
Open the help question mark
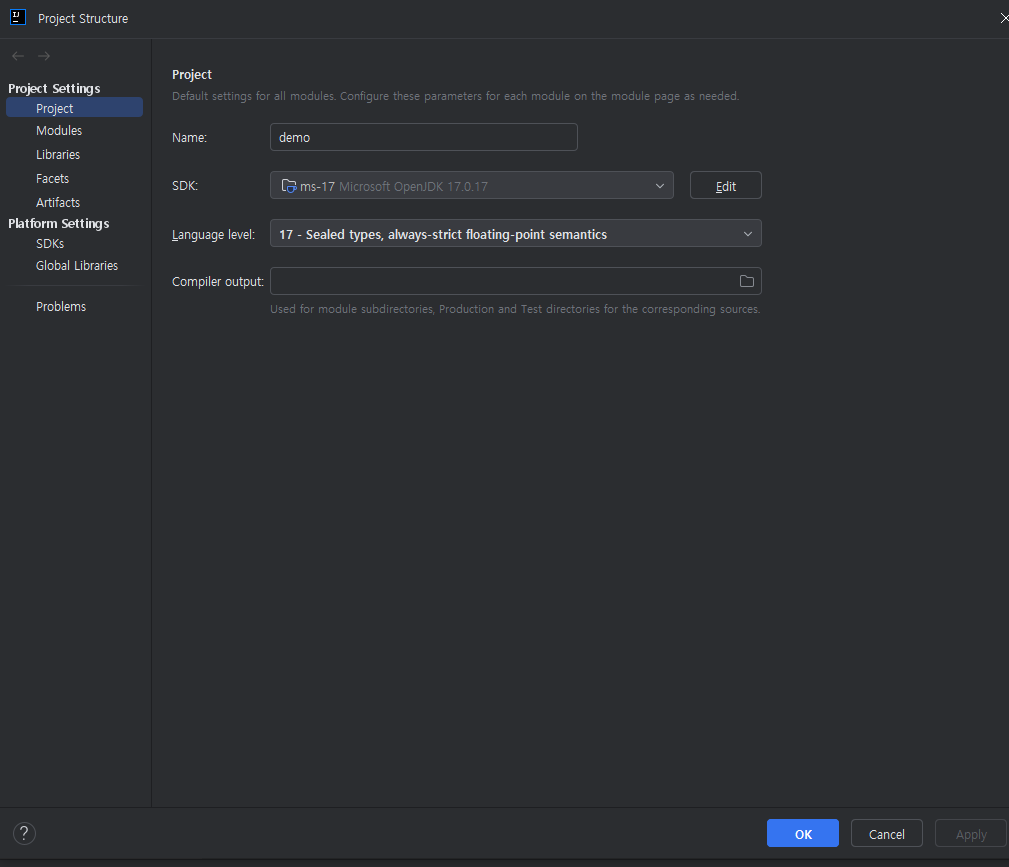[24, 834]
